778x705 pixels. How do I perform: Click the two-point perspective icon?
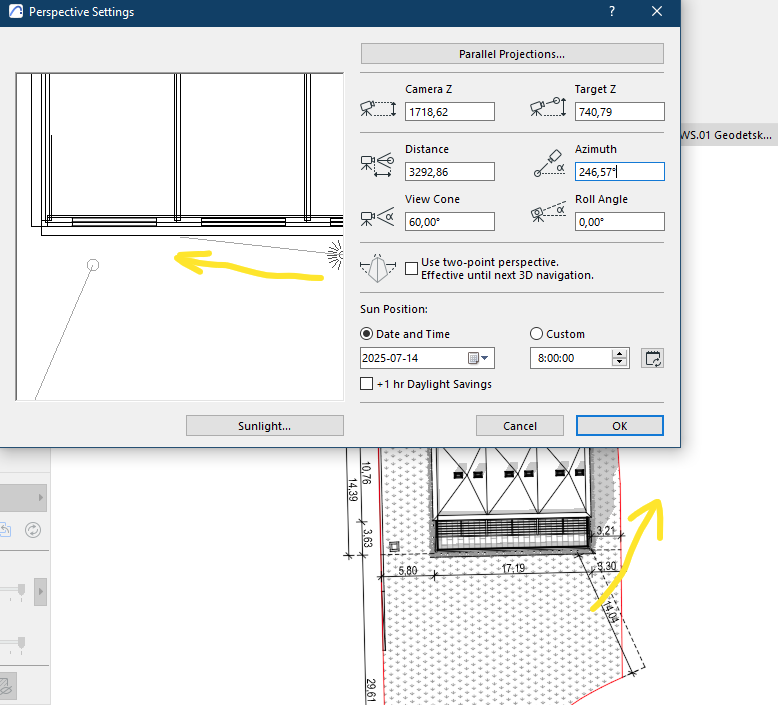[378, 268]
